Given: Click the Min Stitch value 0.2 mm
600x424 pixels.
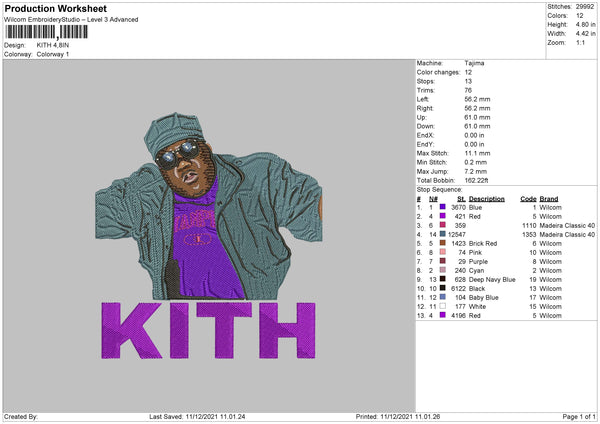Looking at the screenshot, I should pyautogui.click(x=476, y=162).
